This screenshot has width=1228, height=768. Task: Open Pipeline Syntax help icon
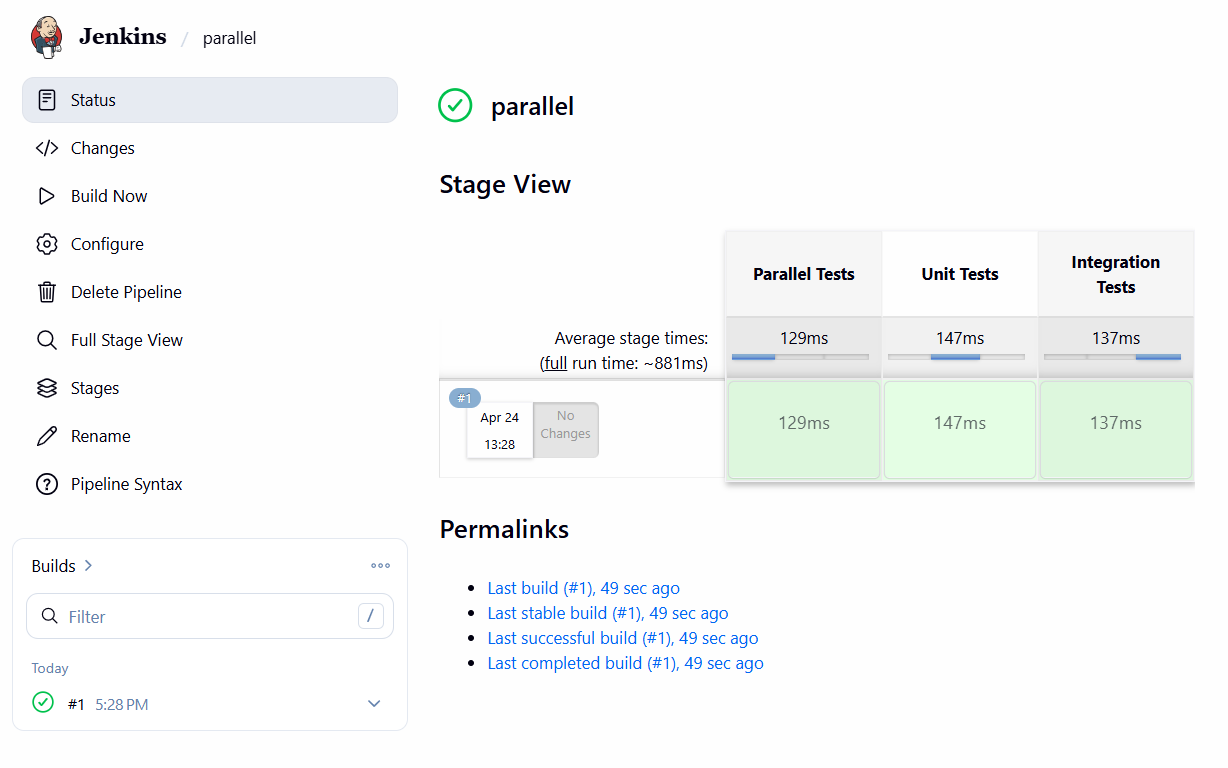pos(47,484)
